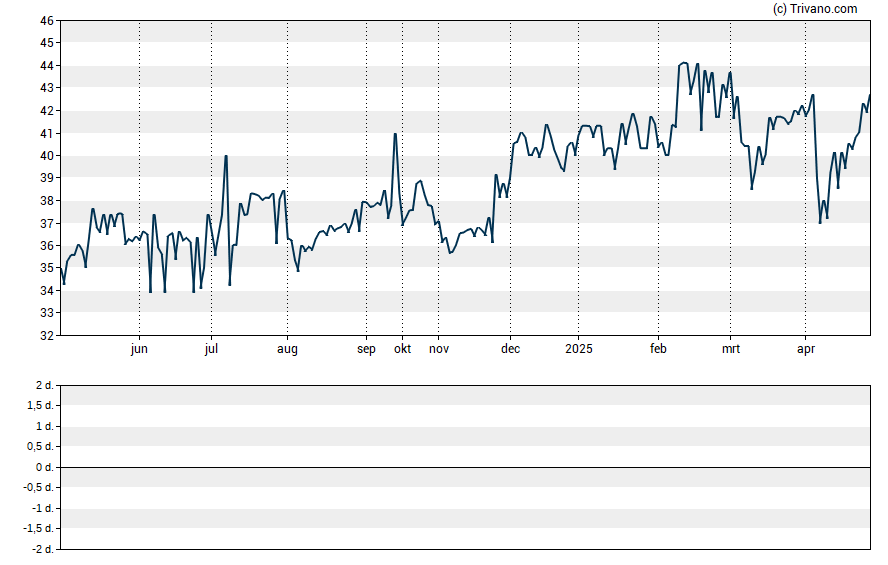Image resolution: width=888 pixels, height=565 pixels.
Task: Click the '-1 d.' lower chart label
Action: [x=43, y=508]
